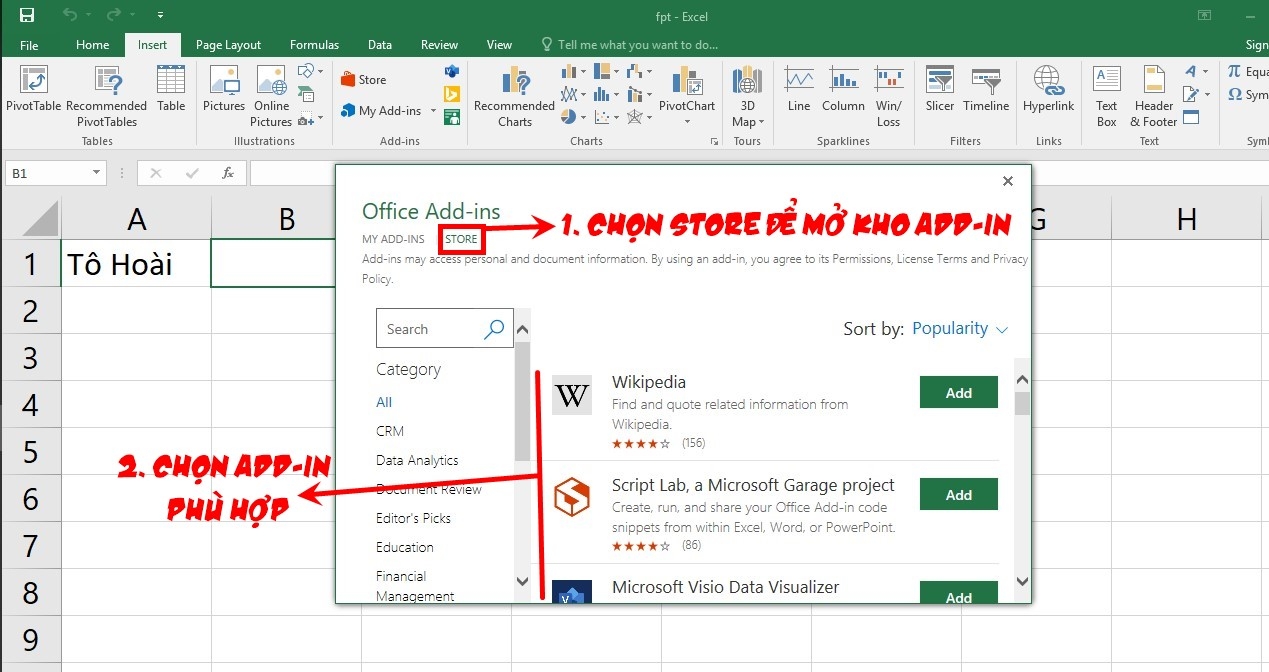Add the Wikipedia add-in
1269x672 pixels.
click(x=958, y=393)
